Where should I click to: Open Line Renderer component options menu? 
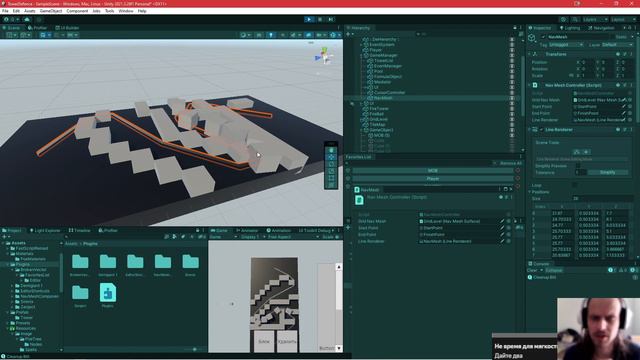pos(631,130)
